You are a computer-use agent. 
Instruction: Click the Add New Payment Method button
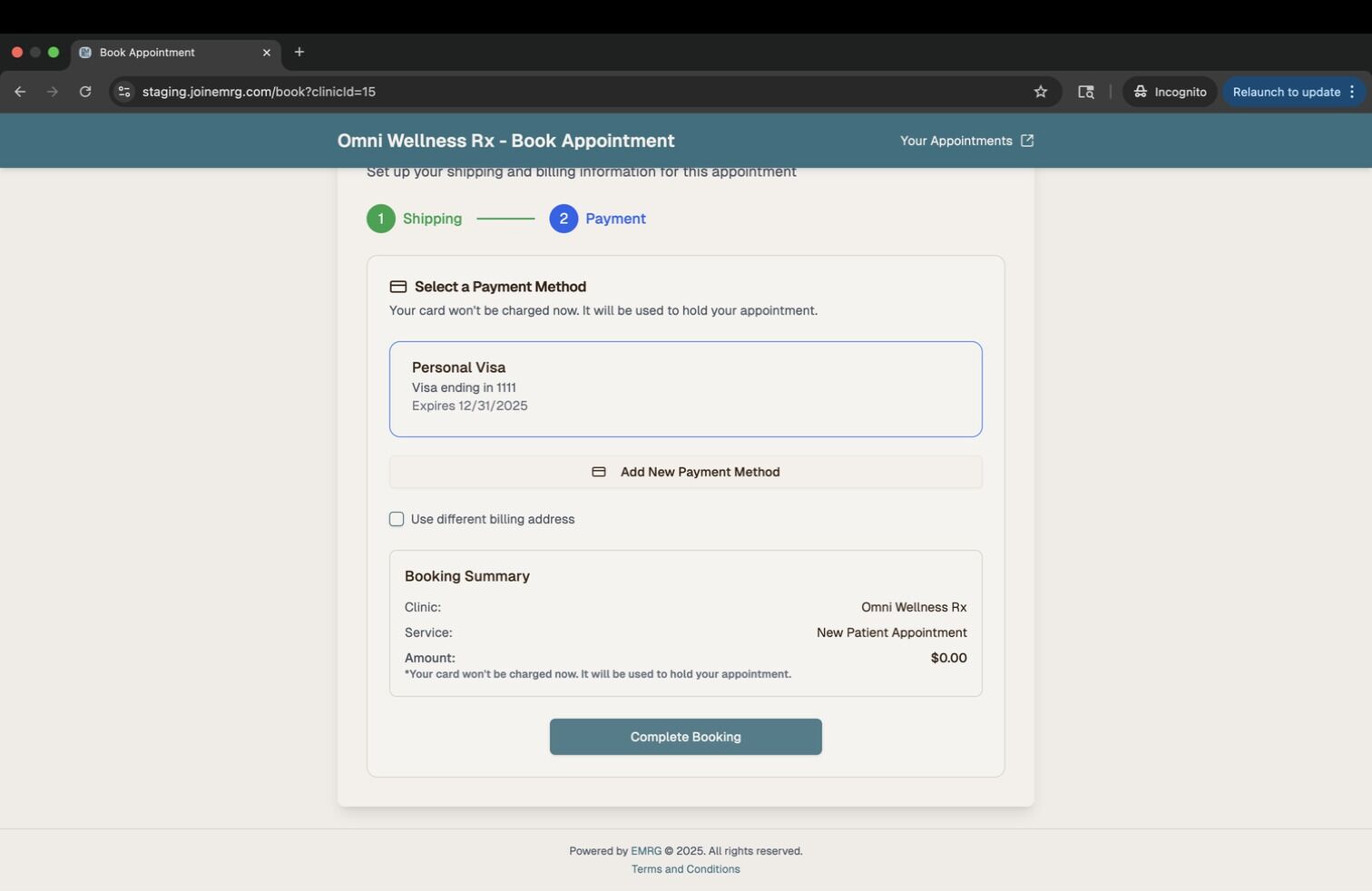686,472
